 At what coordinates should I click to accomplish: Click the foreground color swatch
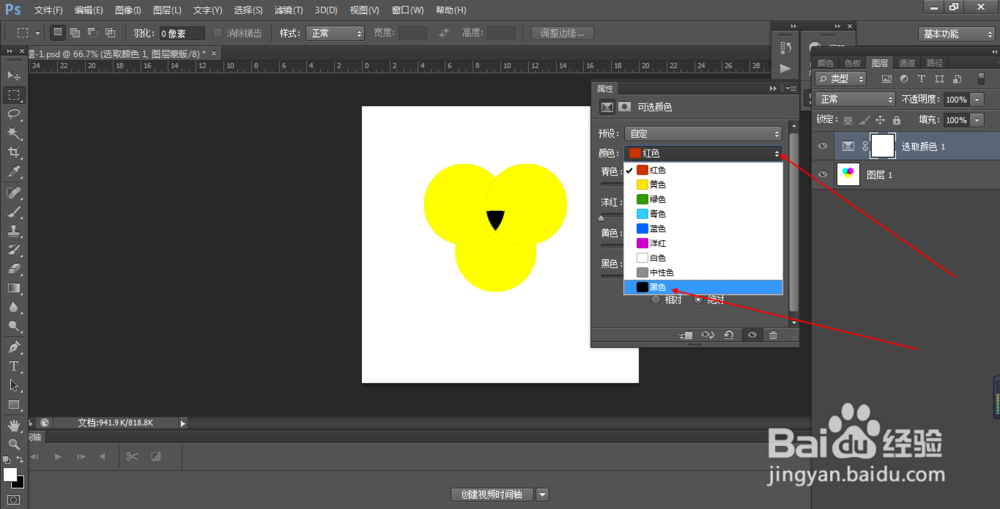coord(10,475)
